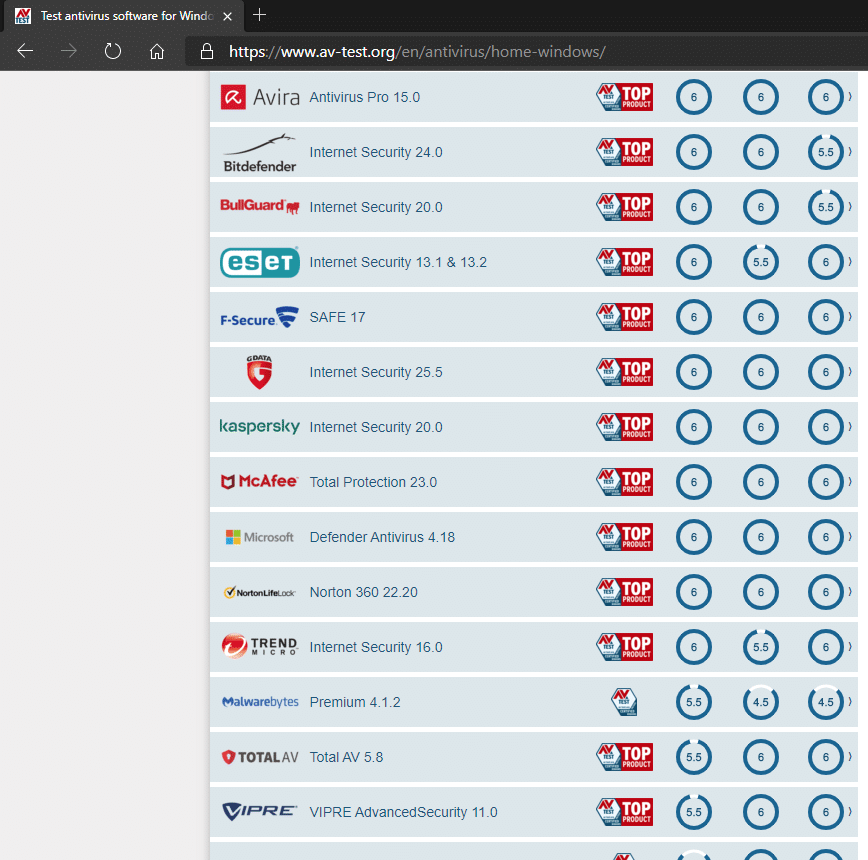Open VIPRE AdvancedSecurity 11.0 link
This screenshot has height=860, width=868.
click(x=403, y=812)
